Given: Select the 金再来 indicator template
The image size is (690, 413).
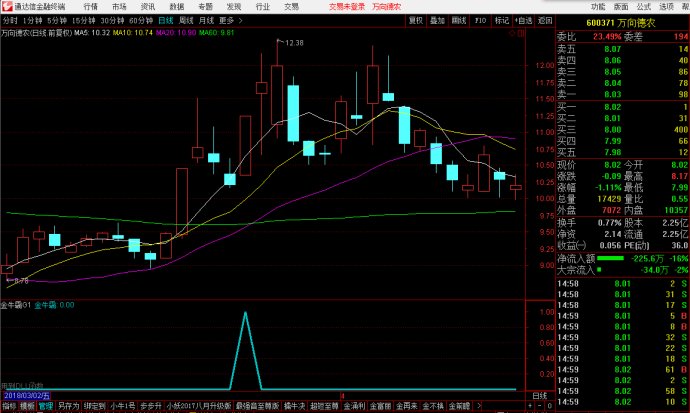Looking at the screenshot, I should (x=407, y=406).
